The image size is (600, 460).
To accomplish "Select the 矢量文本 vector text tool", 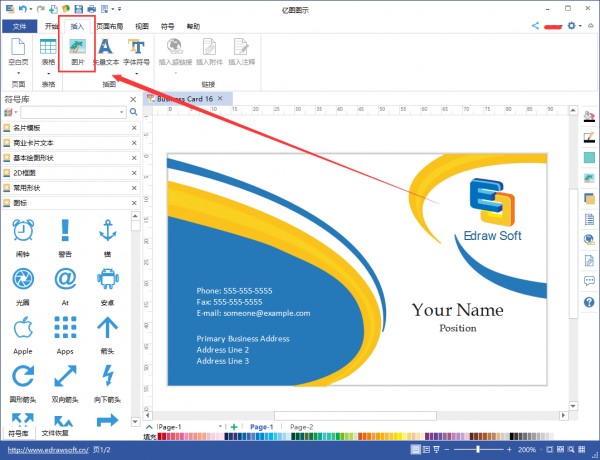I will point(106,51).
